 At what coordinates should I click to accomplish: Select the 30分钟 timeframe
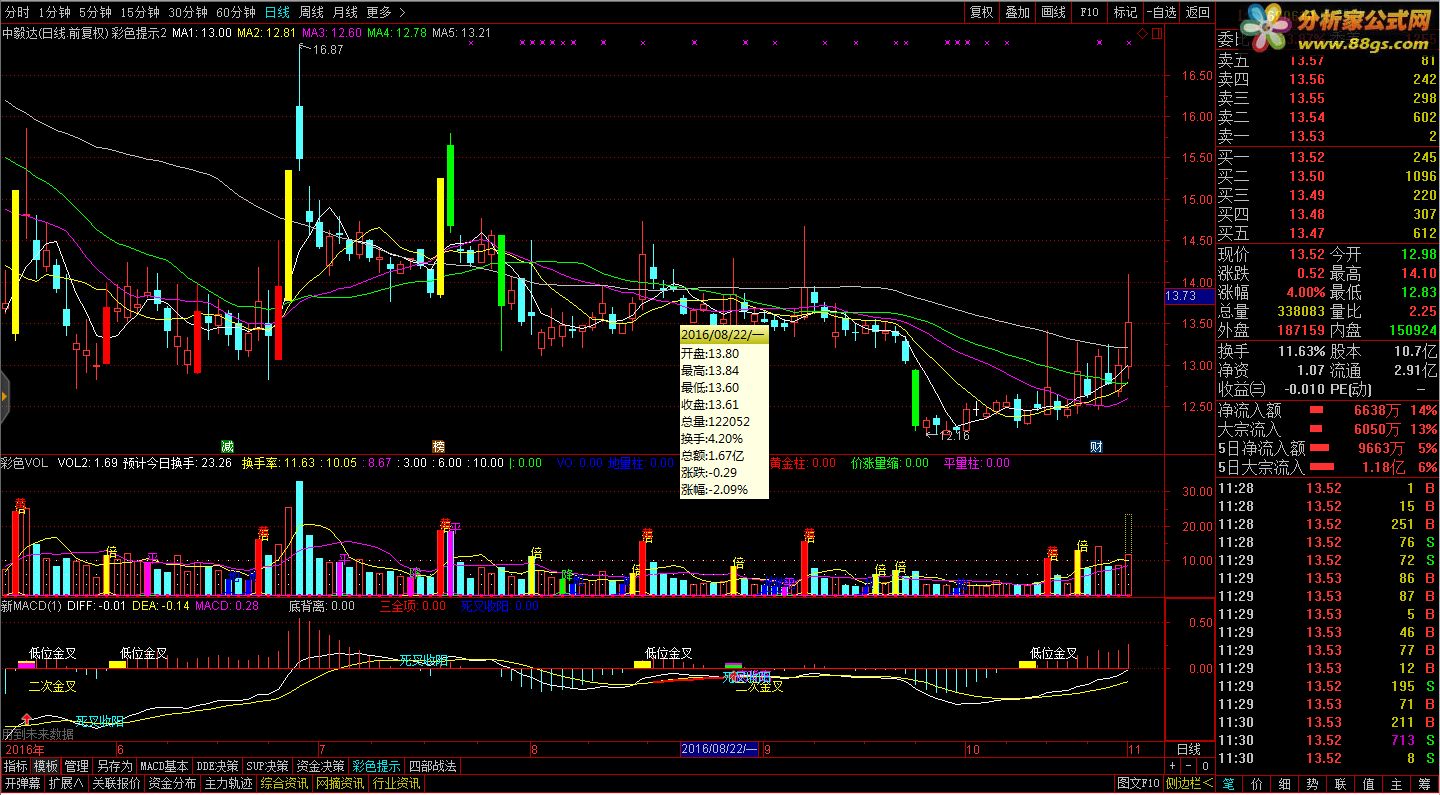point(187,13)
